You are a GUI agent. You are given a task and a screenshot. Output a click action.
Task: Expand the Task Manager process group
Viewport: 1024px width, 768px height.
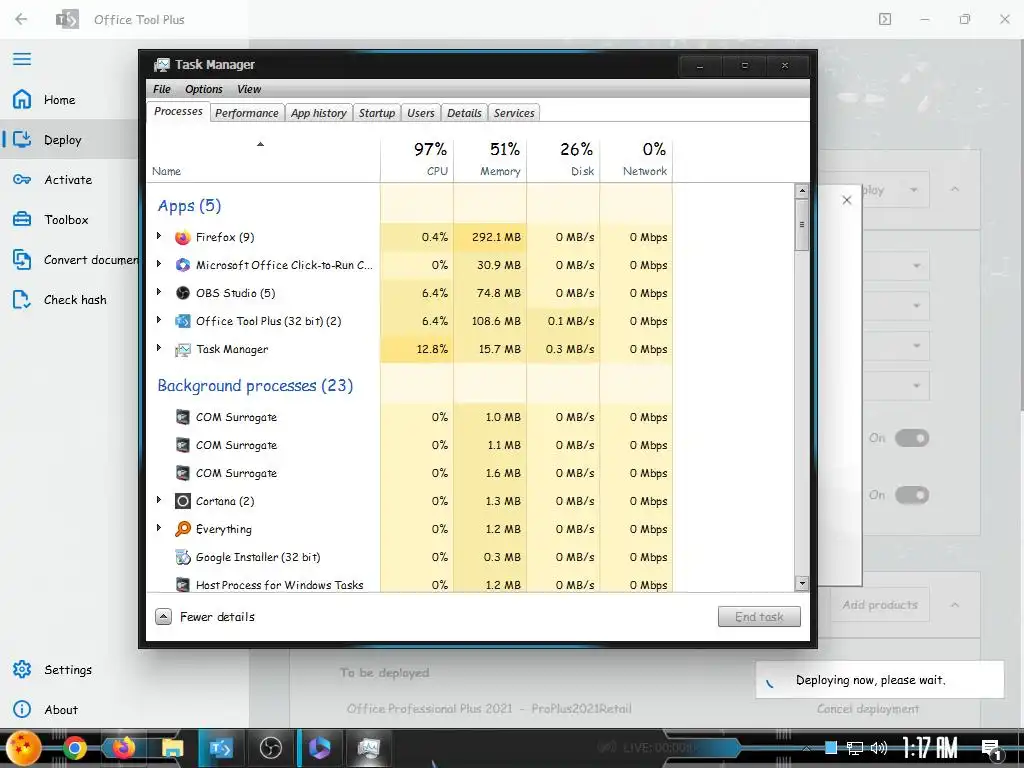[x=159, y=348]
